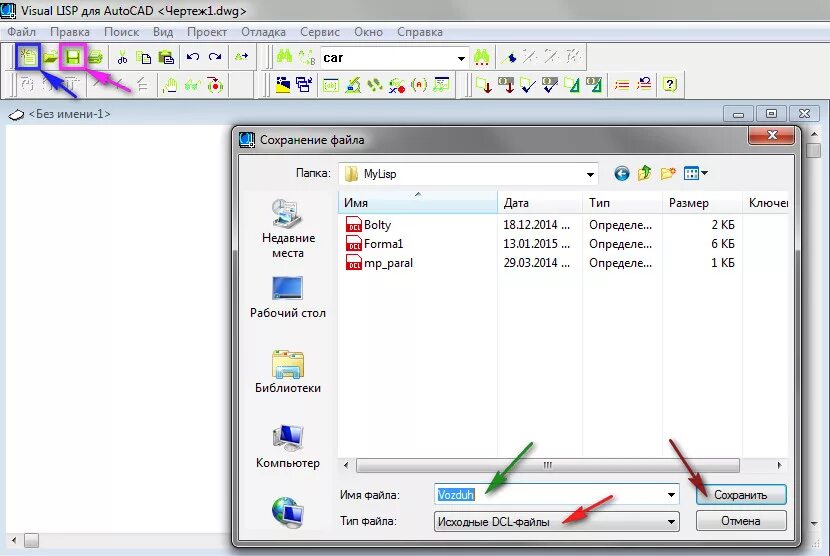Create a new file with the New File icon
The image size is (830, 556).
pos(29,57)
